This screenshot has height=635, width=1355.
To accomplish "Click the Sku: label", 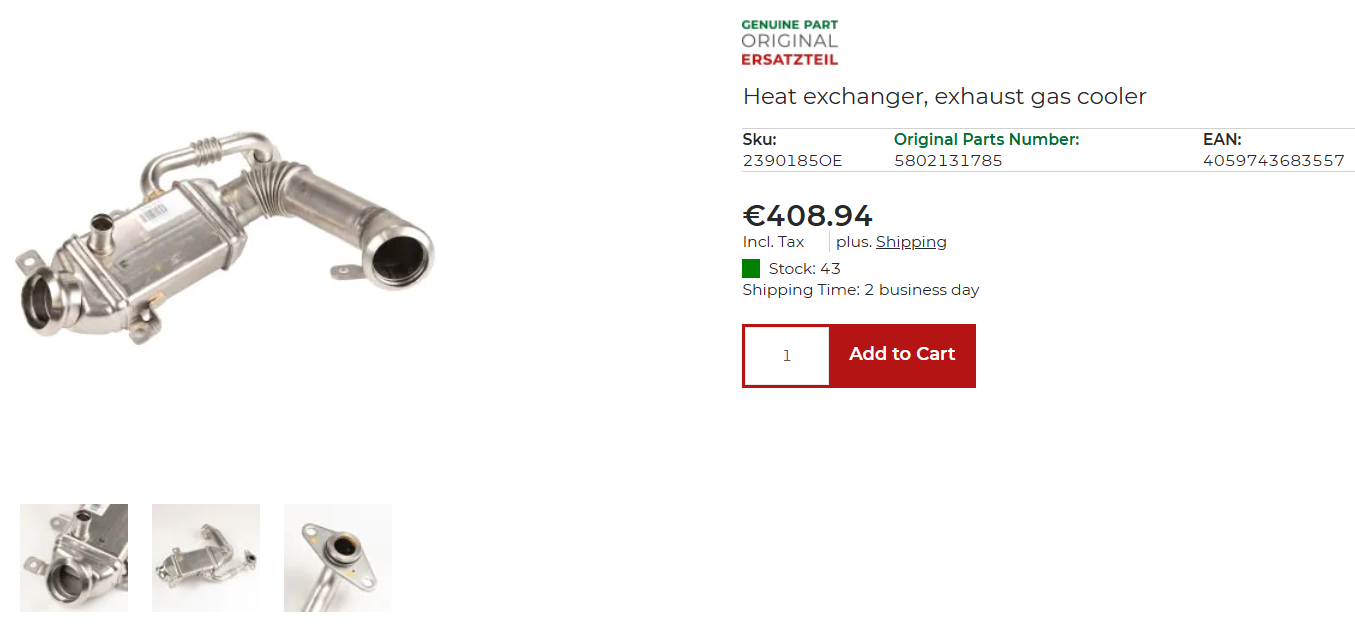I will click(759, 140).
